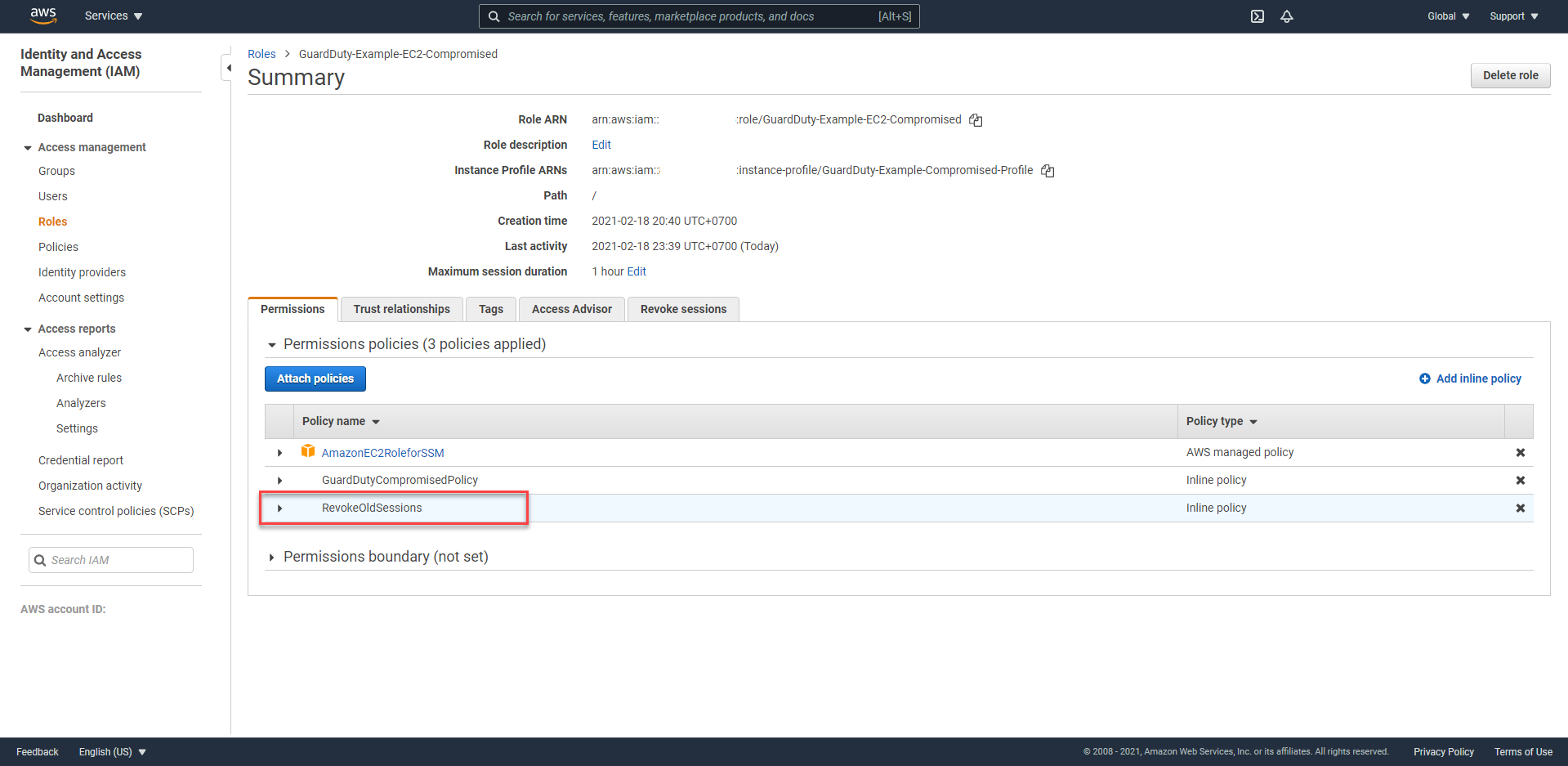Image resolution: width=1568 pixels, height=766 pixels.
Task: Expand the Permissions boundary section
Action: 272,558
